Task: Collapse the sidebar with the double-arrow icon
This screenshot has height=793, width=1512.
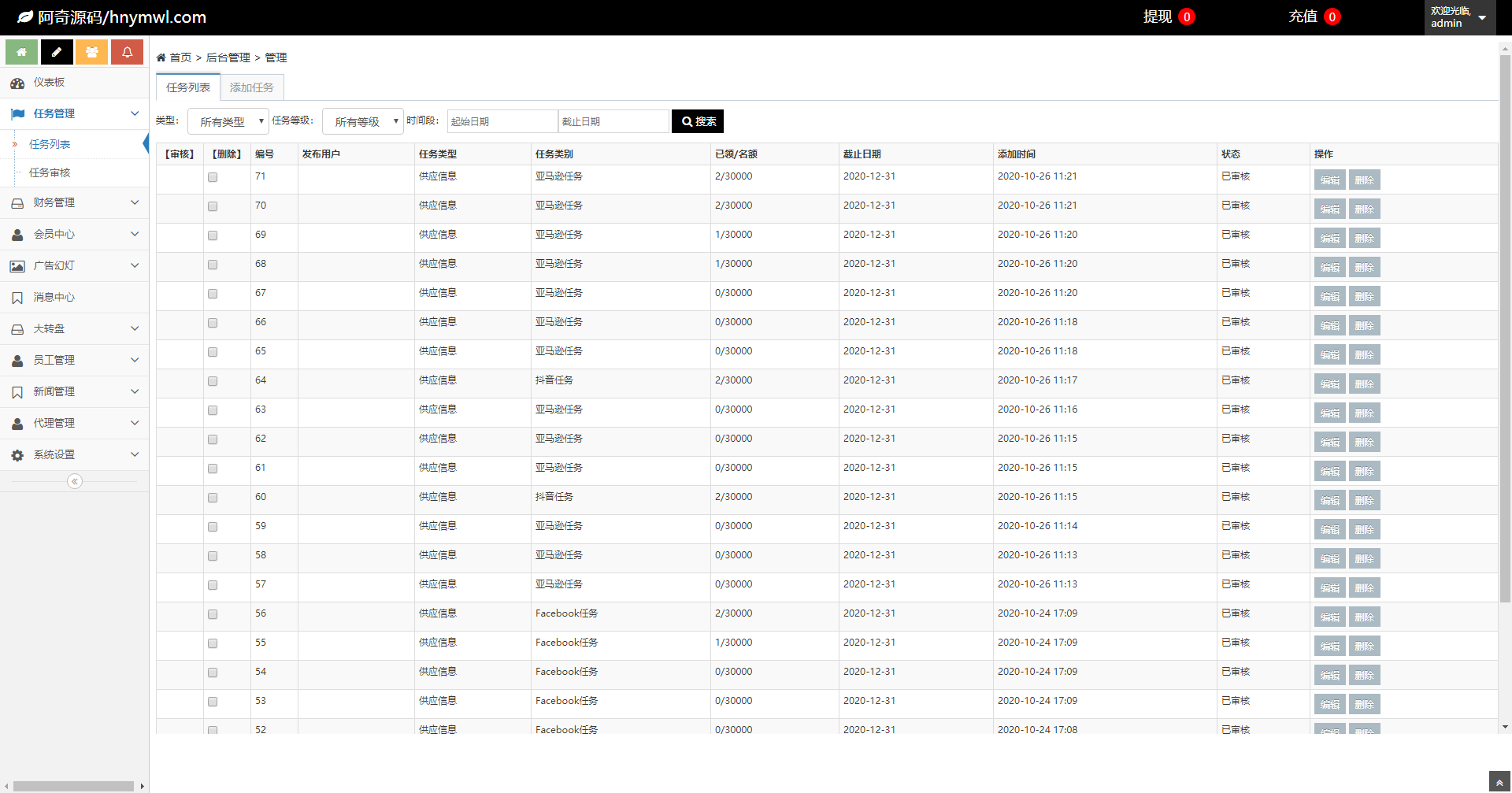Action: point(75,481)
